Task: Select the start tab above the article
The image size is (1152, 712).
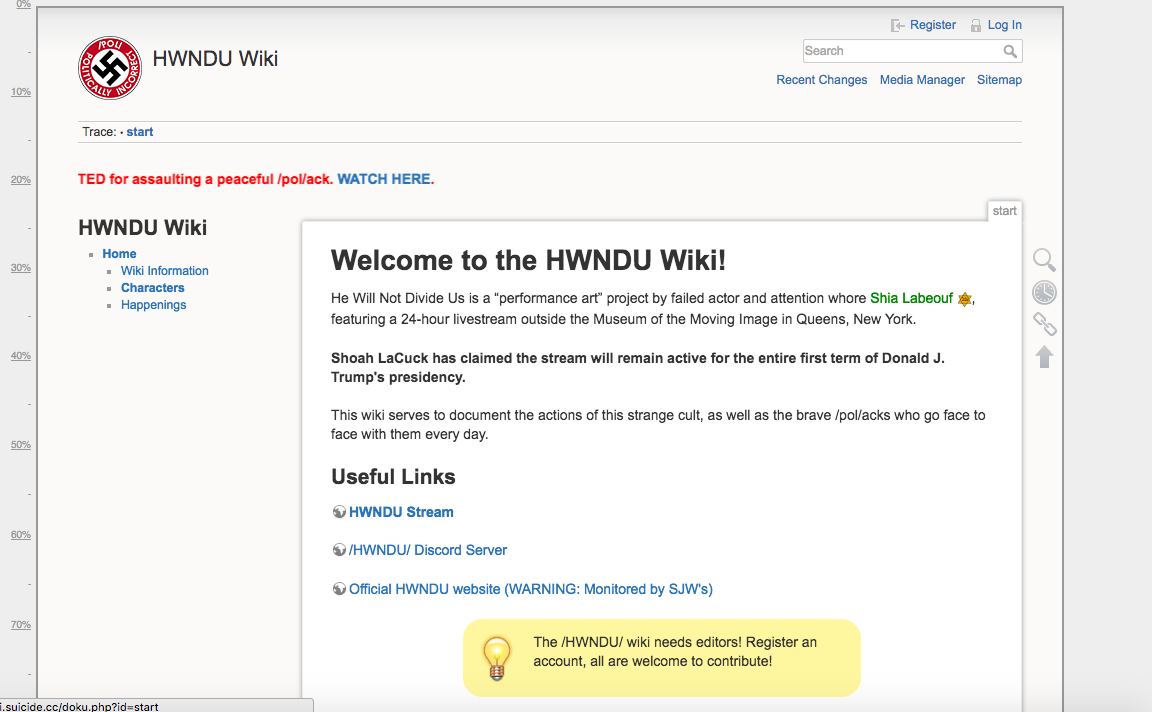Action: (x=1005, y=211)
